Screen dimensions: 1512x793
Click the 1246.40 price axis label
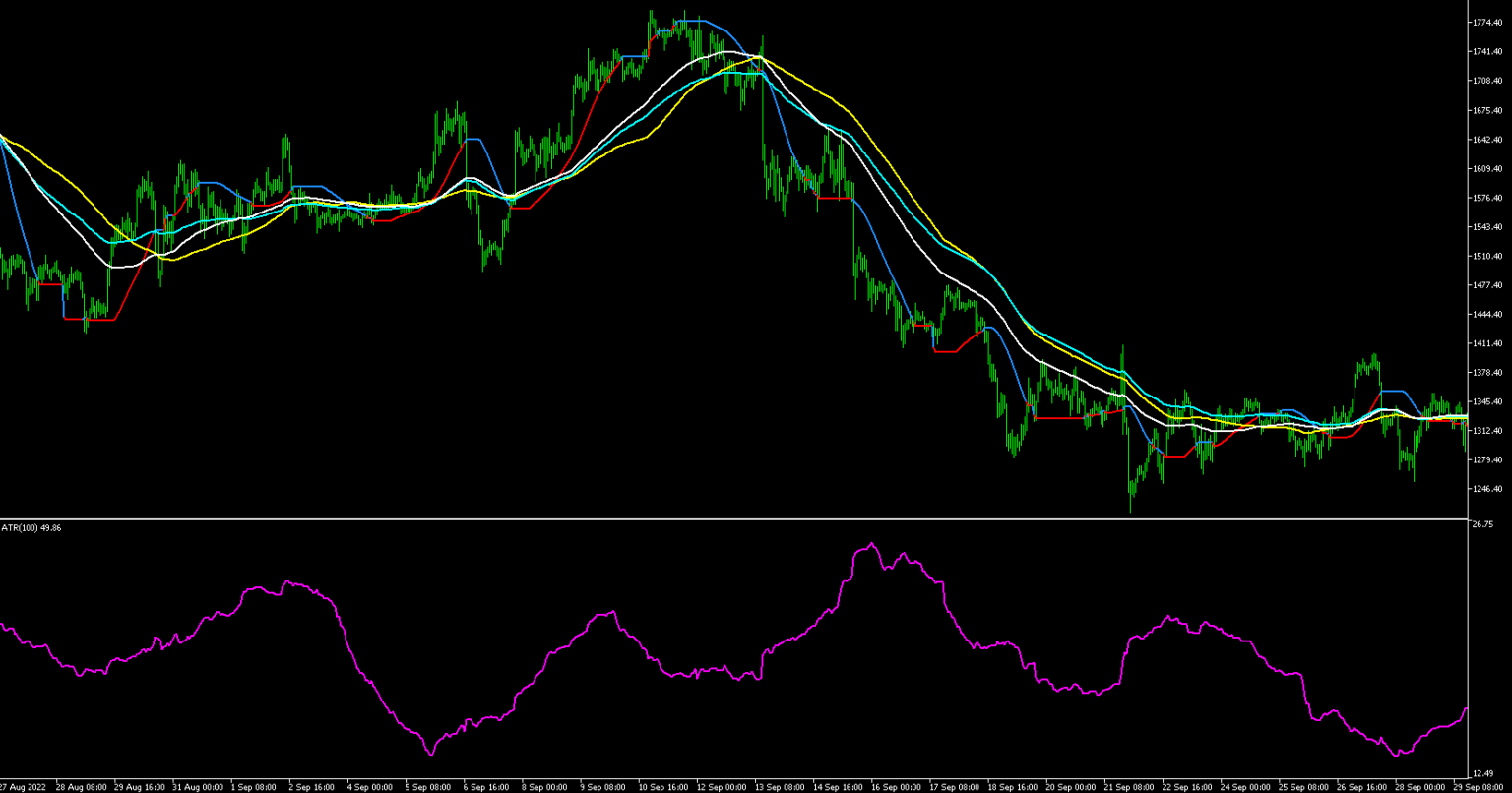pos(1486,489)
